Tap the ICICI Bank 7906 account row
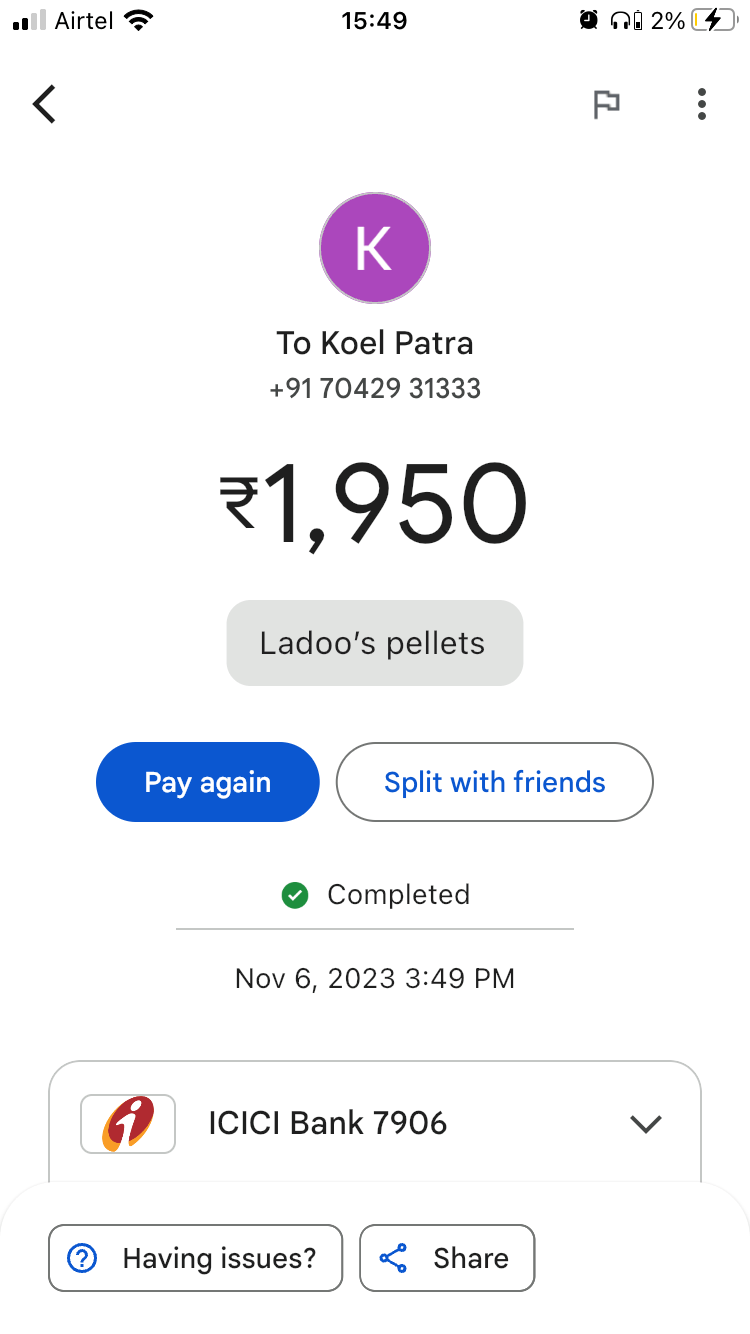The height and width of the screenshot is (1334, 750). pyautogui.click(x=375, y=1124)
